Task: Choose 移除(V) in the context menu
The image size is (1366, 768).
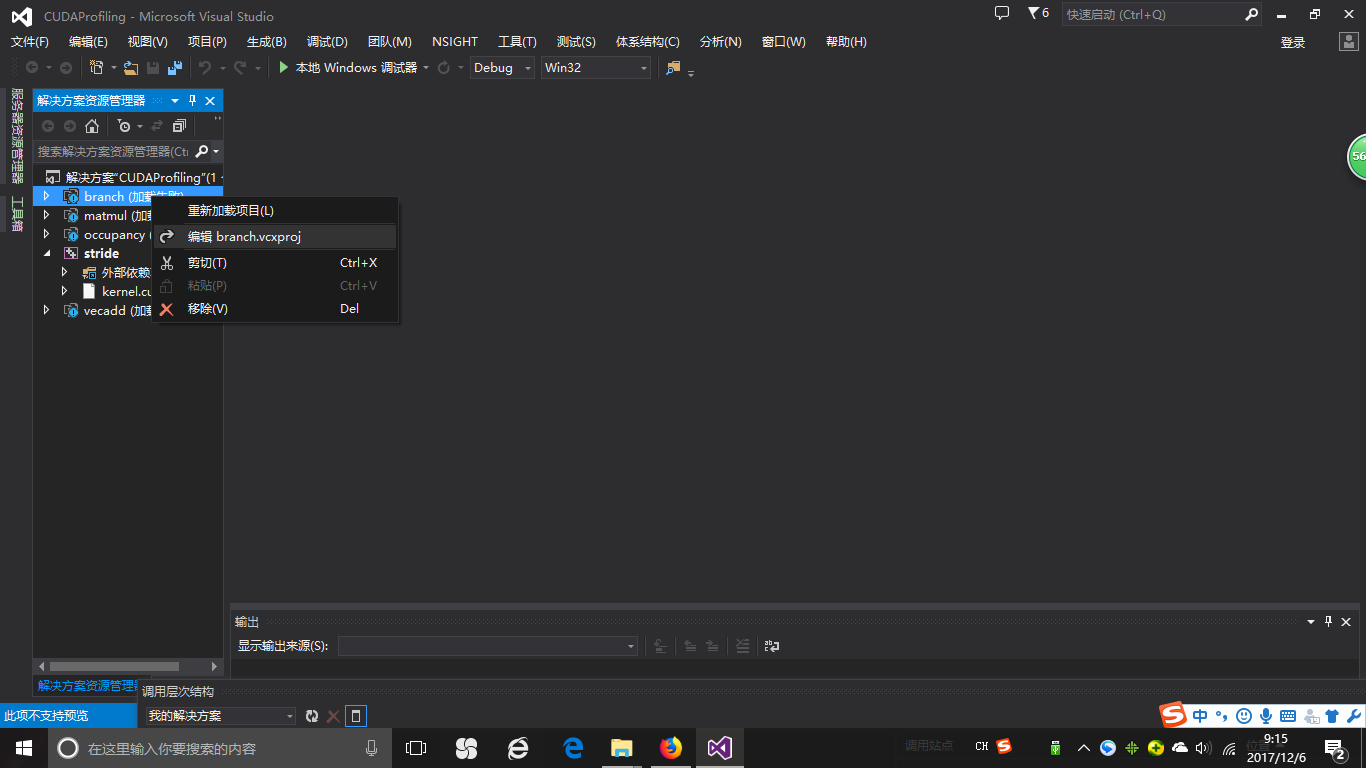Action: pyautogui.click(x=275, y=309)
